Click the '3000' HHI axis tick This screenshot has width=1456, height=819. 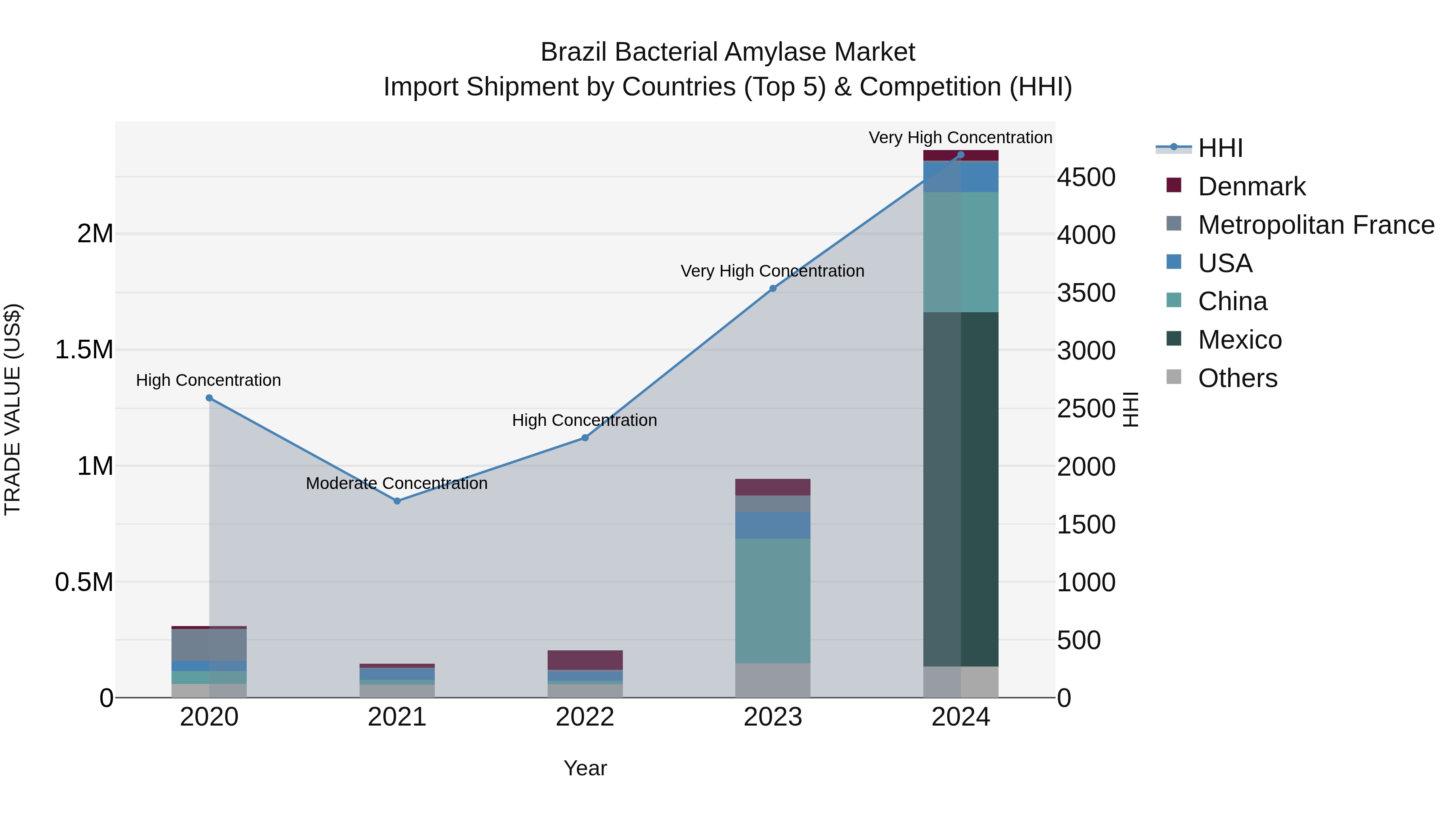1086,351
